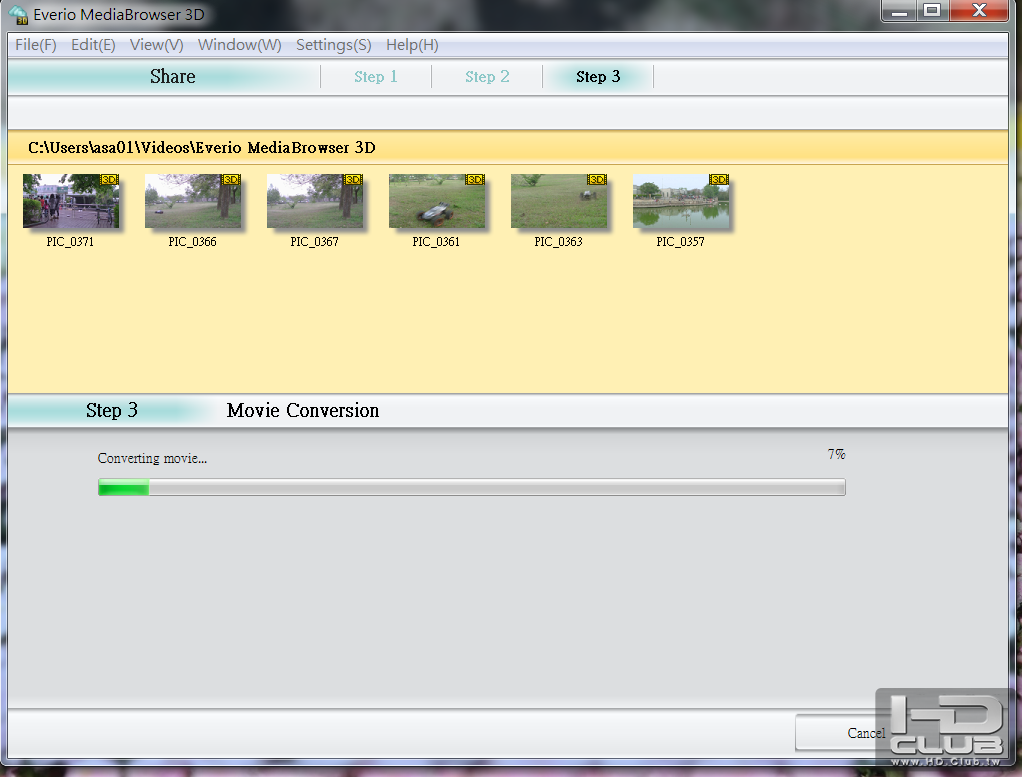Viewport: 1022px width, 777px height.
Task: Minimize the Everio MediaBrowser 3D window
Action: coord(899,11)
